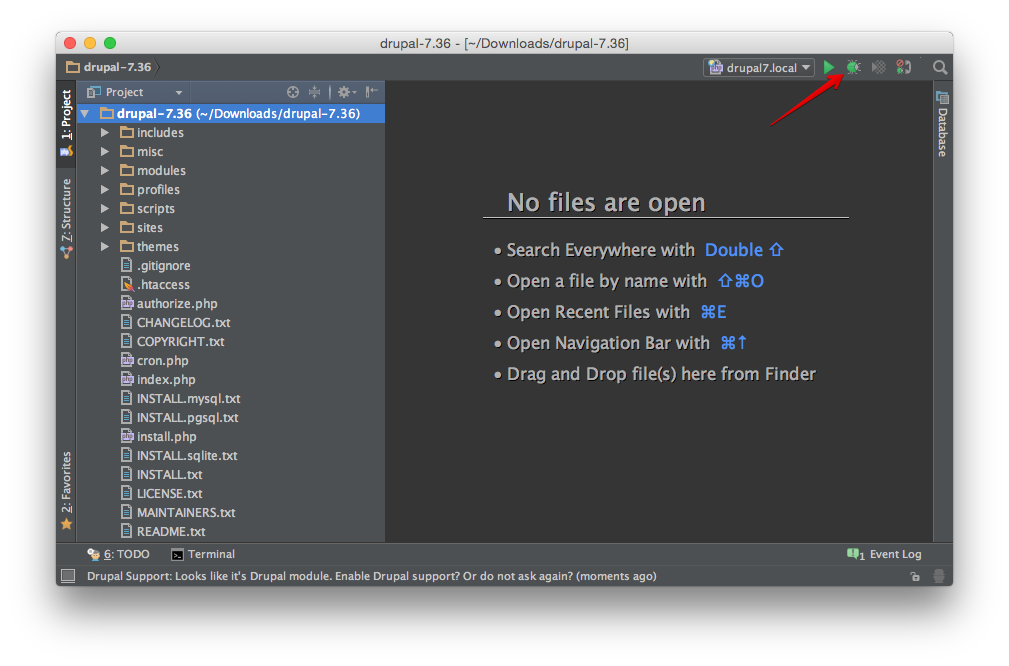Click the '⌘E' shortcut hint

pyautogui.click(x=713, y=312)
